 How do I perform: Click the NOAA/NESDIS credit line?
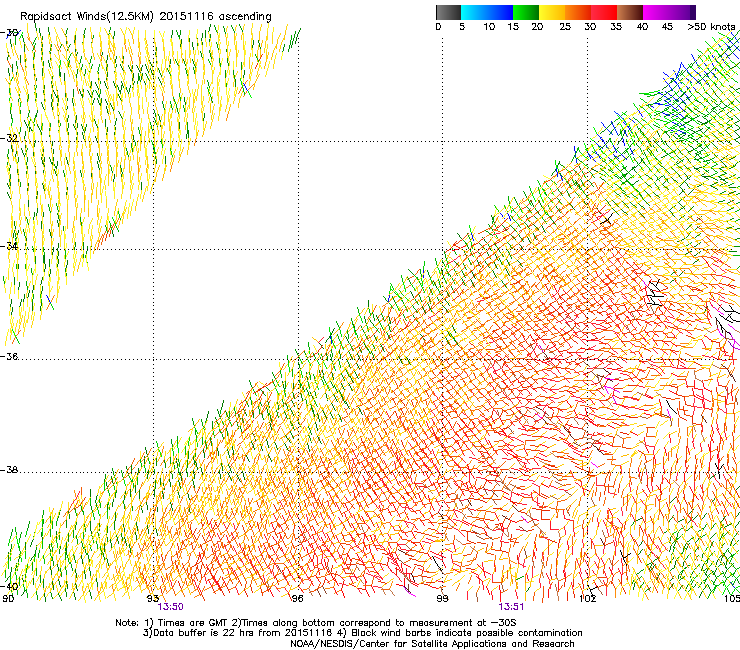tap(432, 644)
